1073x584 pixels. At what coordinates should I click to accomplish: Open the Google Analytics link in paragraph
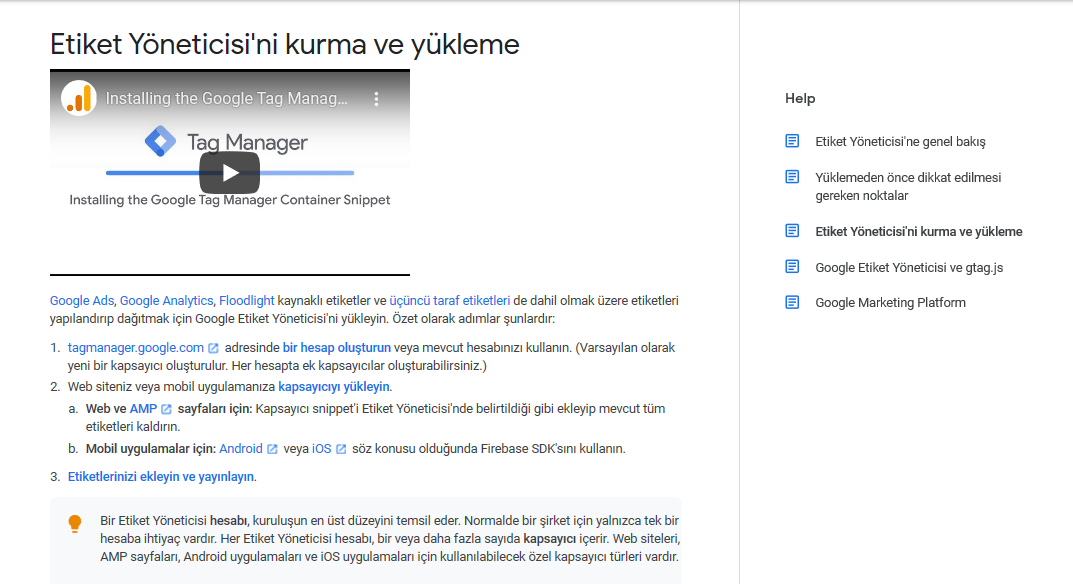(166, 301)
